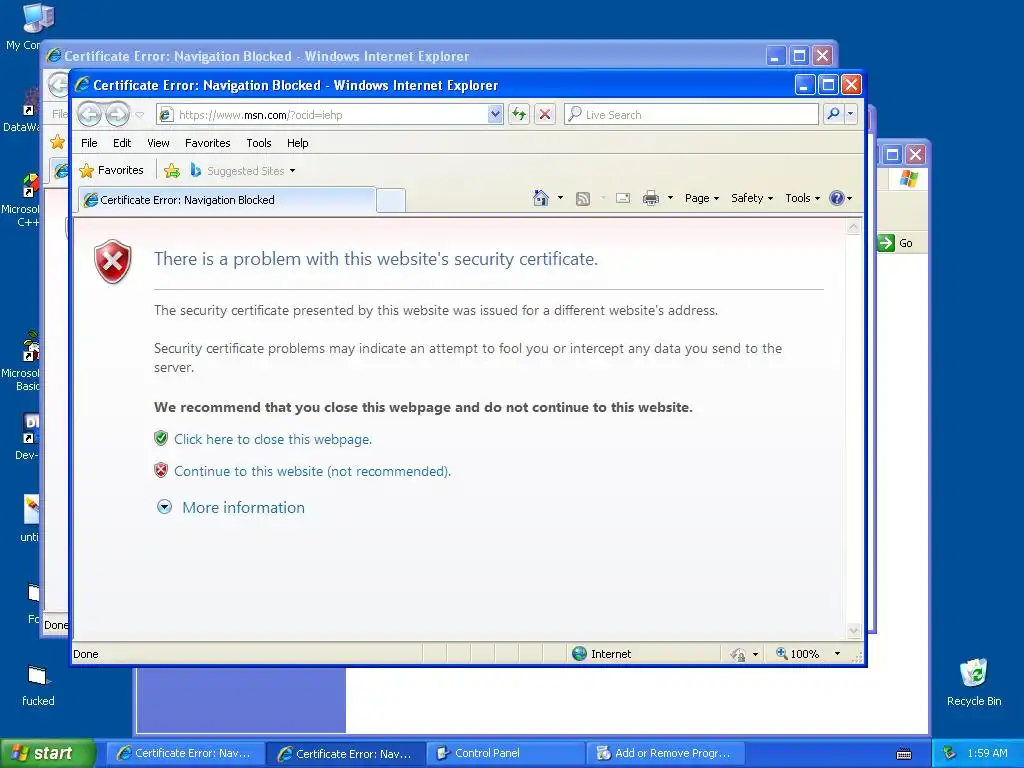1024x768 pixels.
Task: Click the 100% zoom level button
Action: tap(797, 654)
